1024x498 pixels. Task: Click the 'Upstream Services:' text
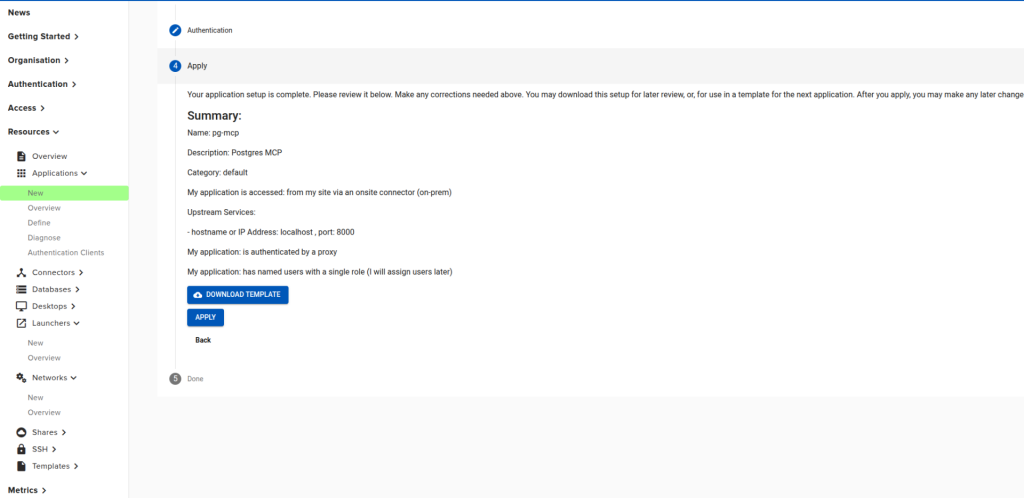[x=221, y=212]
